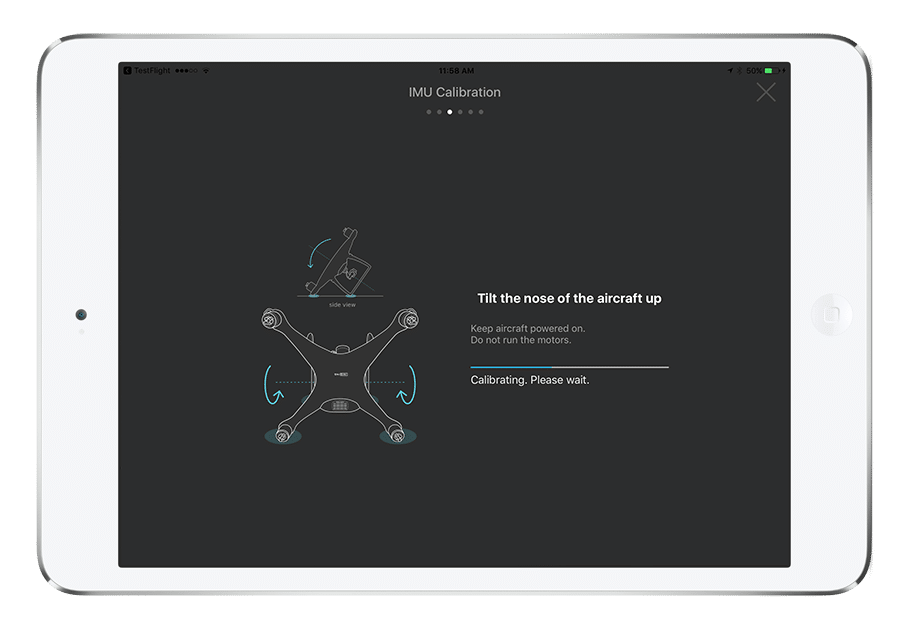Tap 'Tilt the nose of the aircraft up' heading
This screenshot has width=910, height=630.
tap(569, 298)
